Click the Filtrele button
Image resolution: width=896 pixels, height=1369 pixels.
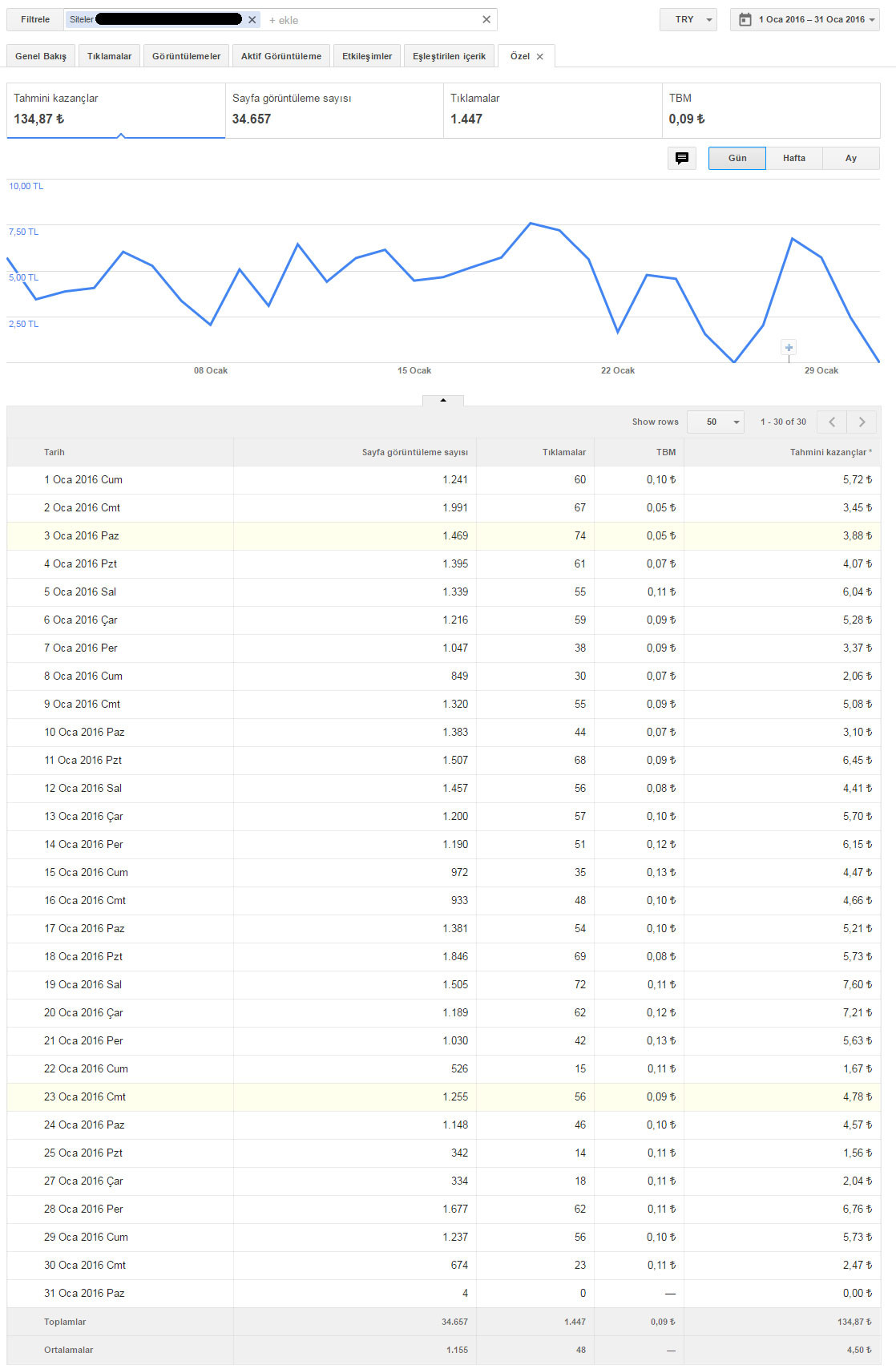[35, 19]
